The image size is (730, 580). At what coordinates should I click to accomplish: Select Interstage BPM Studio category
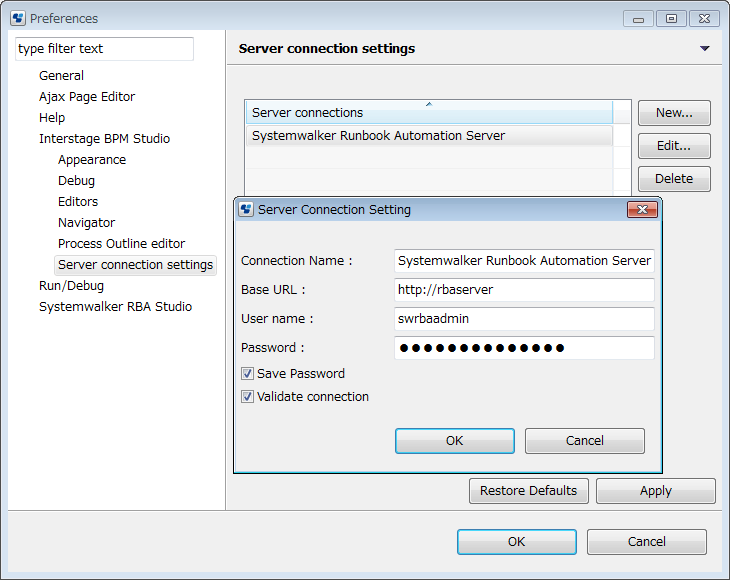click(104, 139)
